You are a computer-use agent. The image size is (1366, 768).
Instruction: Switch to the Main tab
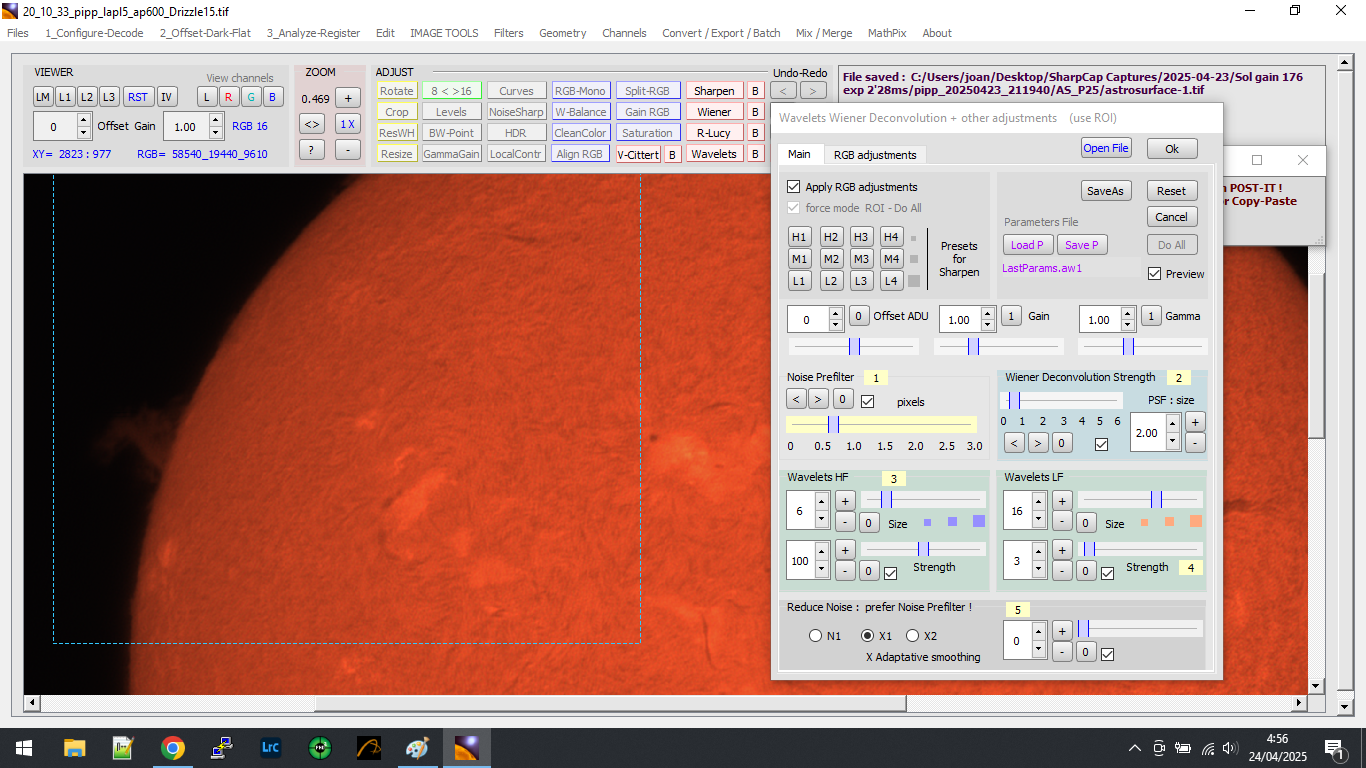pos(799,154)
